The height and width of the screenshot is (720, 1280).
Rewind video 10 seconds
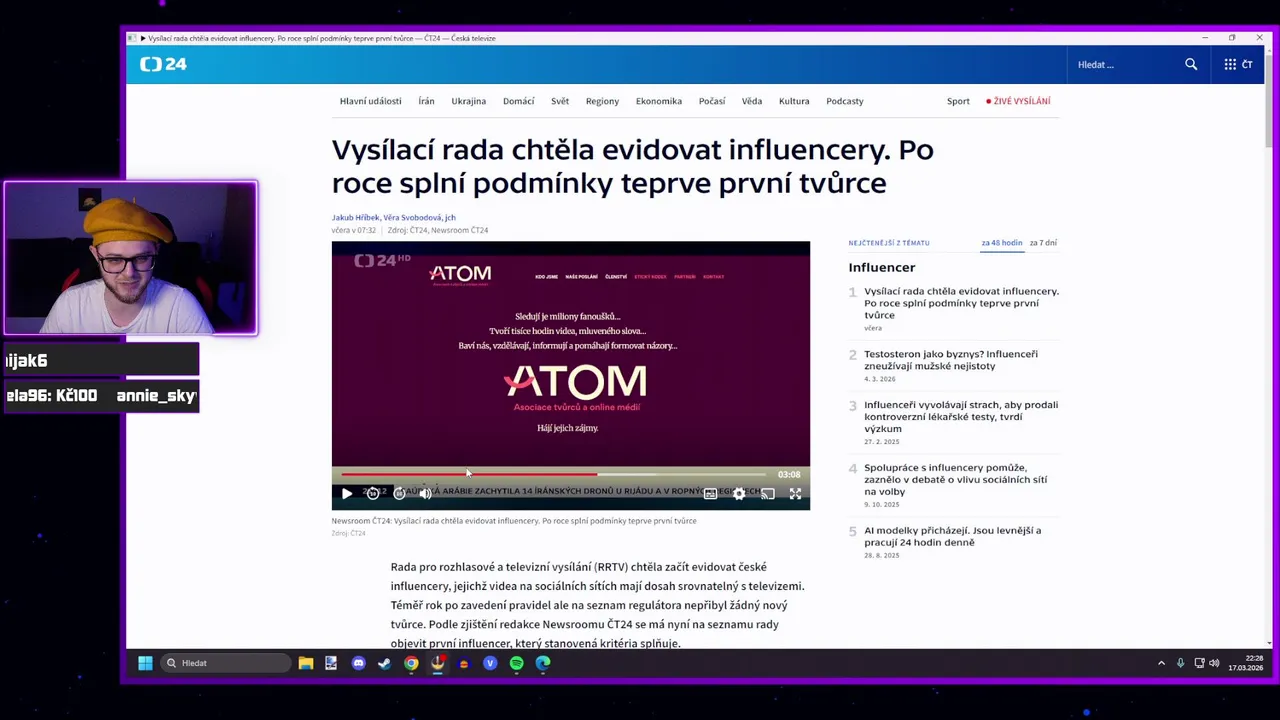pos(373,493)
